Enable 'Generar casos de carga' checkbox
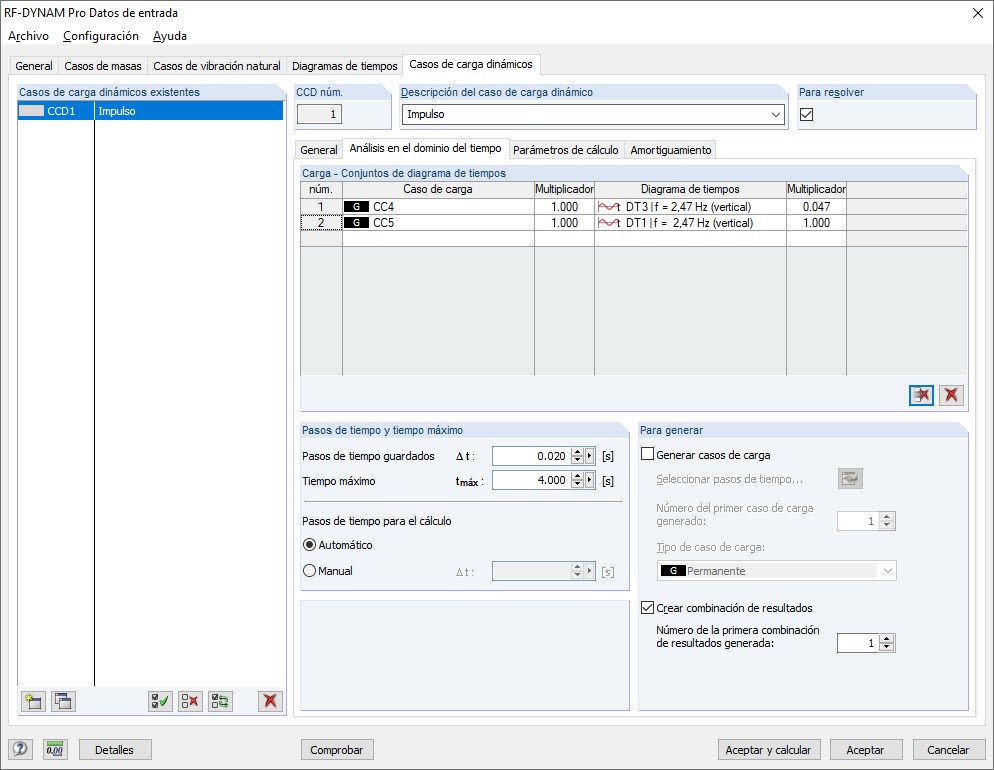The width and height of the screenshot is (994, 770). [x=647, y=454]
